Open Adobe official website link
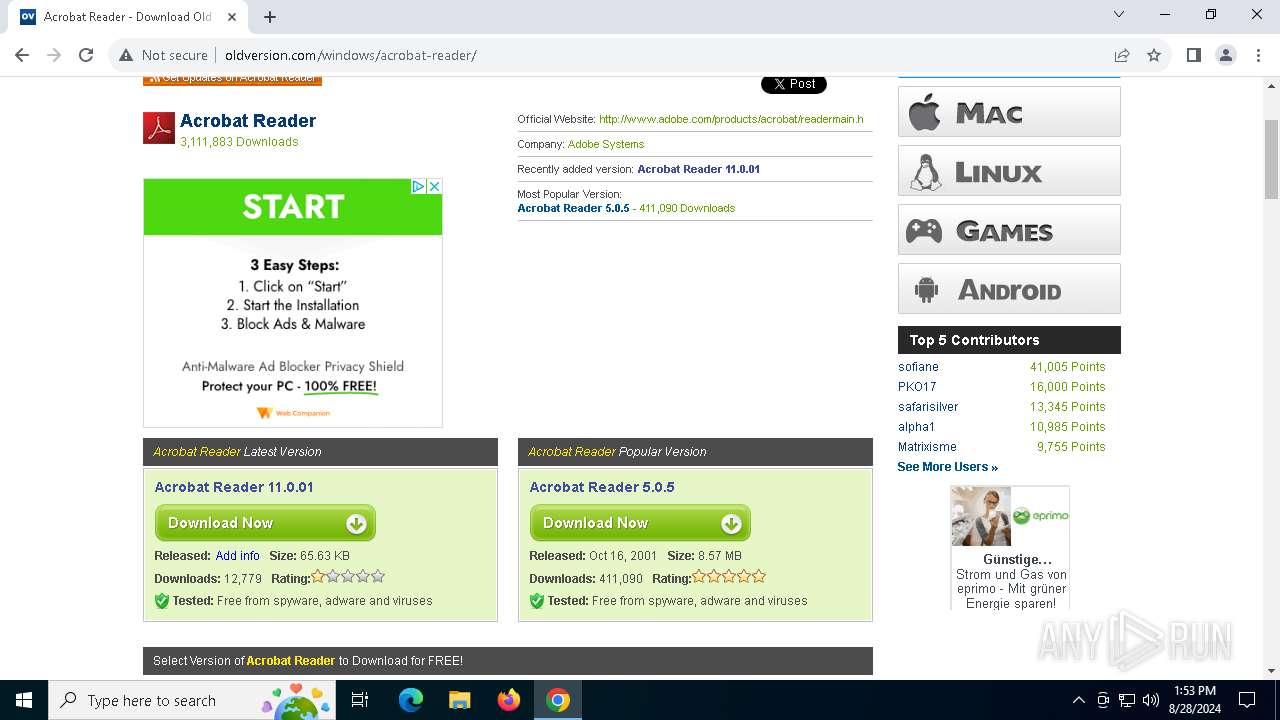Screen dimensions: 1280x720 (x=731, y=119)
